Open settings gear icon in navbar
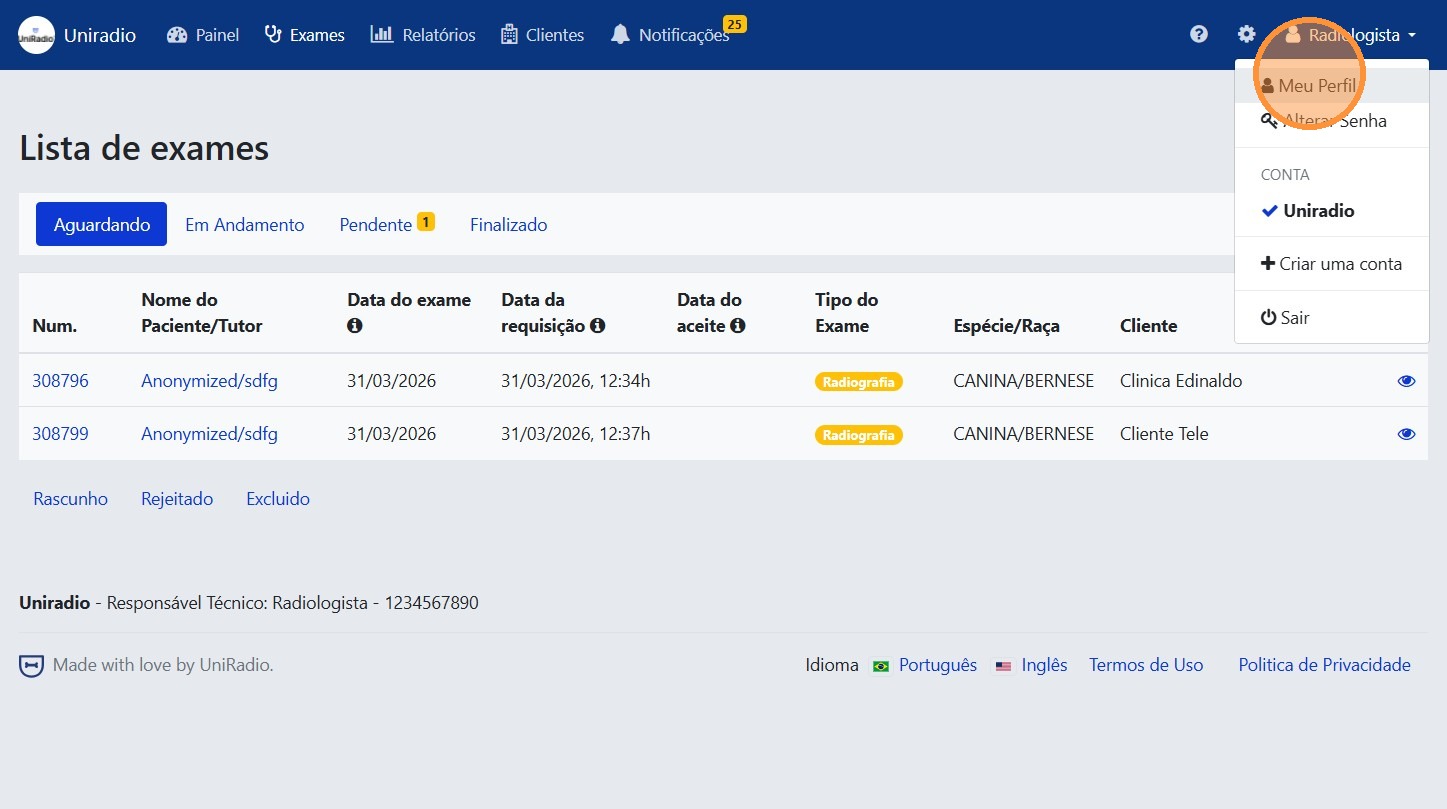The image size is (1447, 809). point(1246,35)
